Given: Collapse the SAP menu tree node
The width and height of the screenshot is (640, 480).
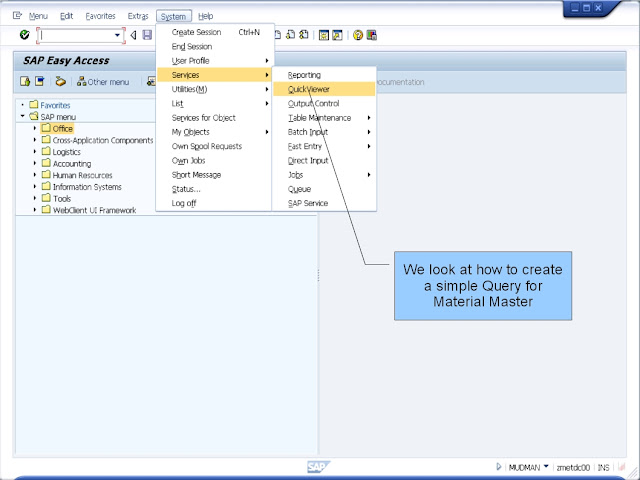Looking at the screenshot, I should [x=22, y=116].
